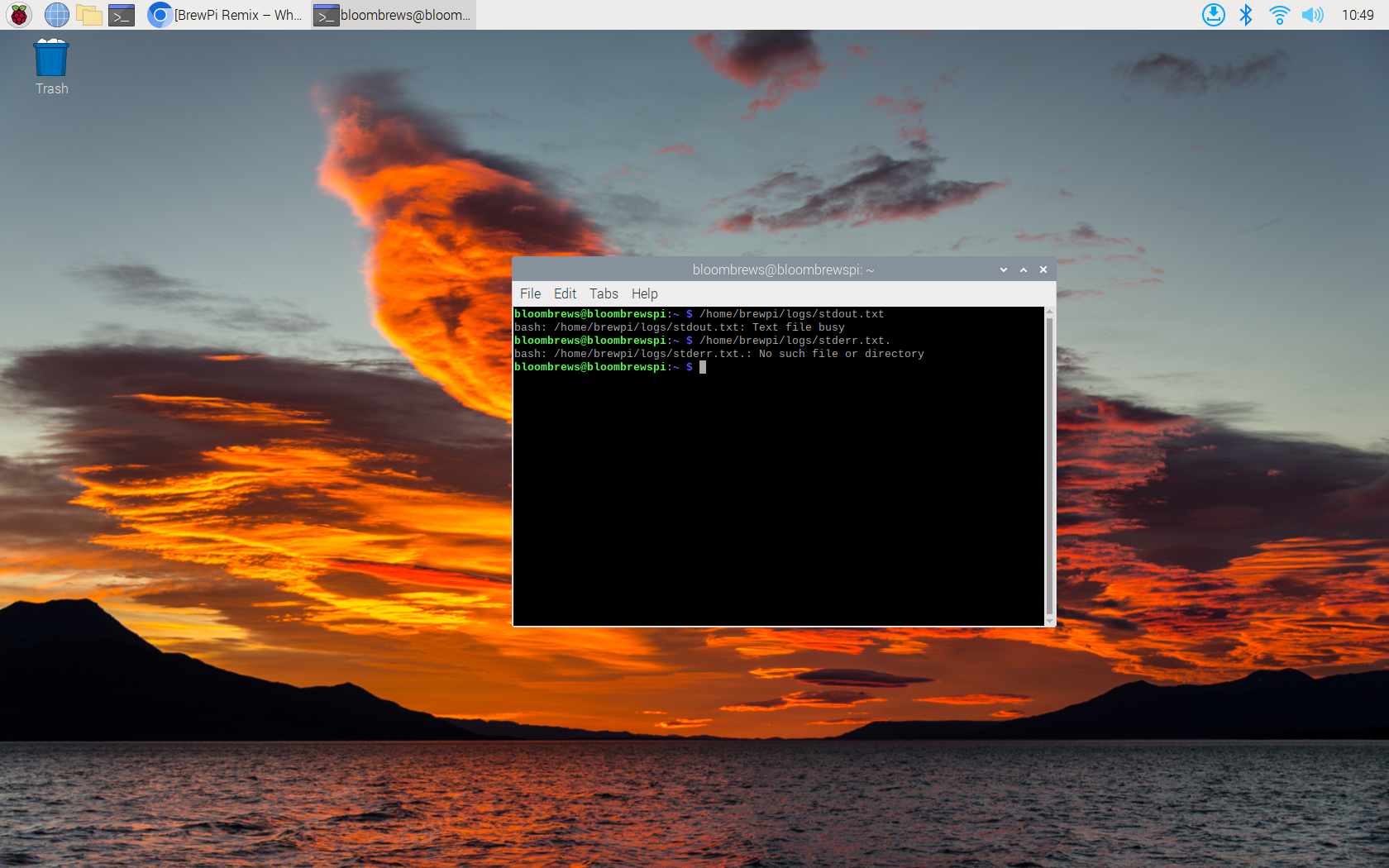The height and width of the screenshot is (868, 1389).
Task: Open the Bluetooth tray menu
Action: pos(1246,15)
